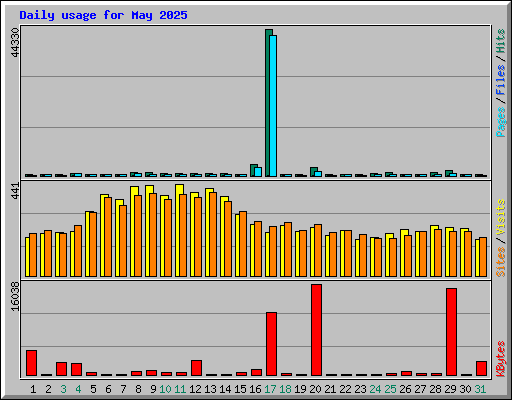
Task: Click the 16038 axis value
Action: click(x=15, y=296)
